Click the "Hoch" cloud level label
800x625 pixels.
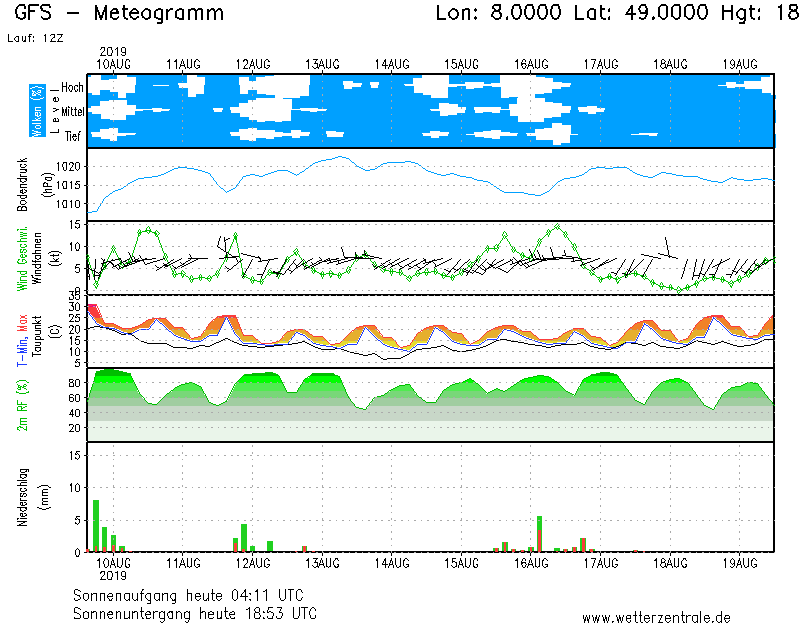point(72,88)
